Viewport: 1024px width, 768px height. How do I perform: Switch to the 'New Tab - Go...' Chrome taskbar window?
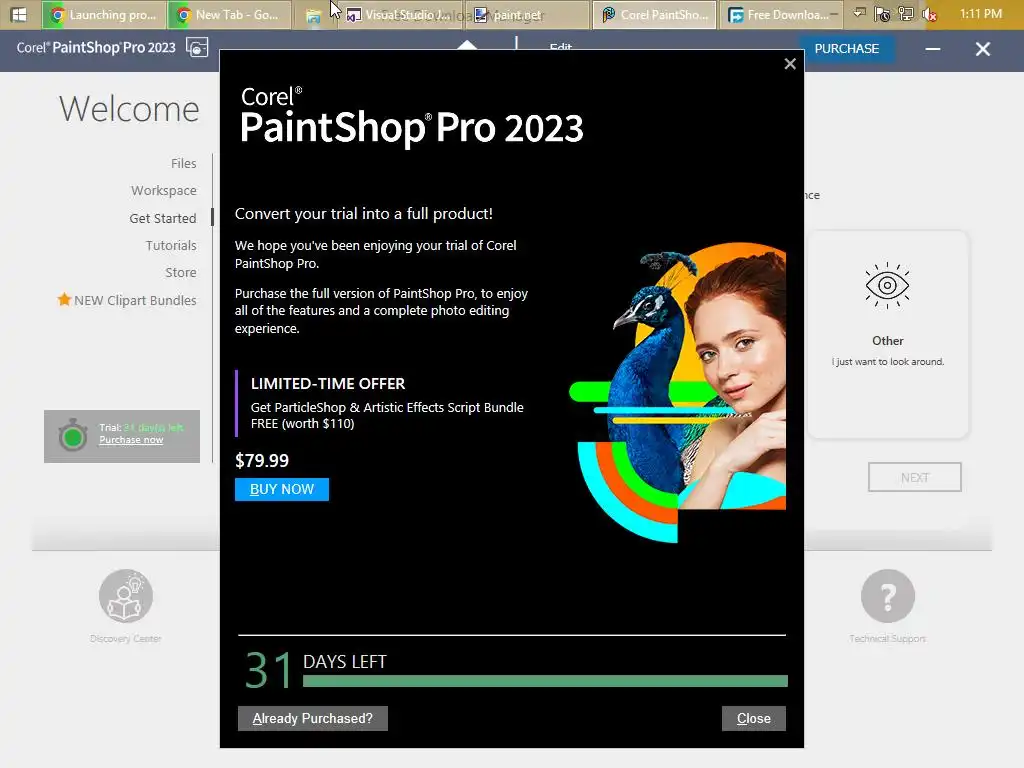click(x=229, y=14)
